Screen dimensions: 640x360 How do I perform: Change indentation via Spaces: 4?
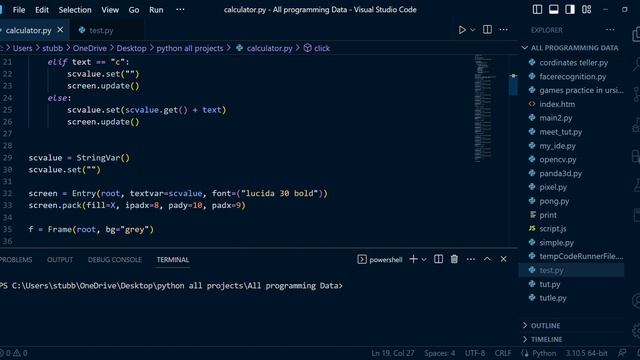pos(440,353)
